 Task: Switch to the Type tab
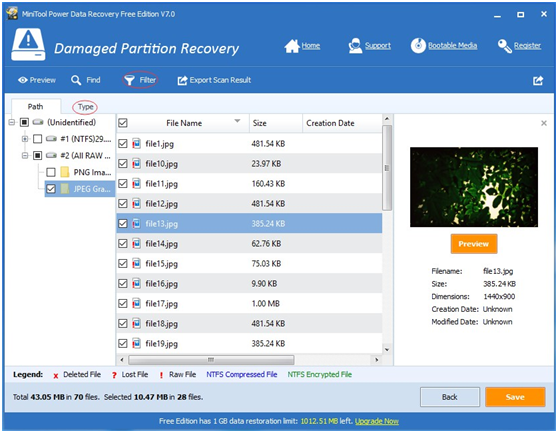[85, 107]
